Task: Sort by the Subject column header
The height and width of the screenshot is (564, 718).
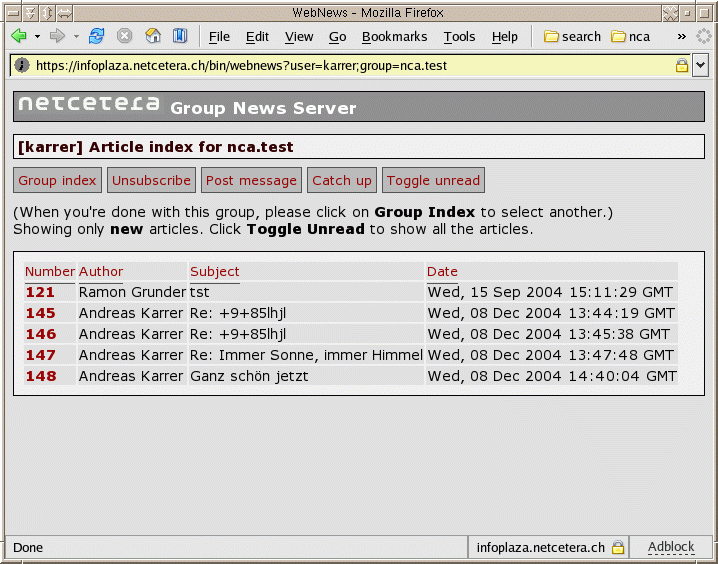Action: [215, 271]
